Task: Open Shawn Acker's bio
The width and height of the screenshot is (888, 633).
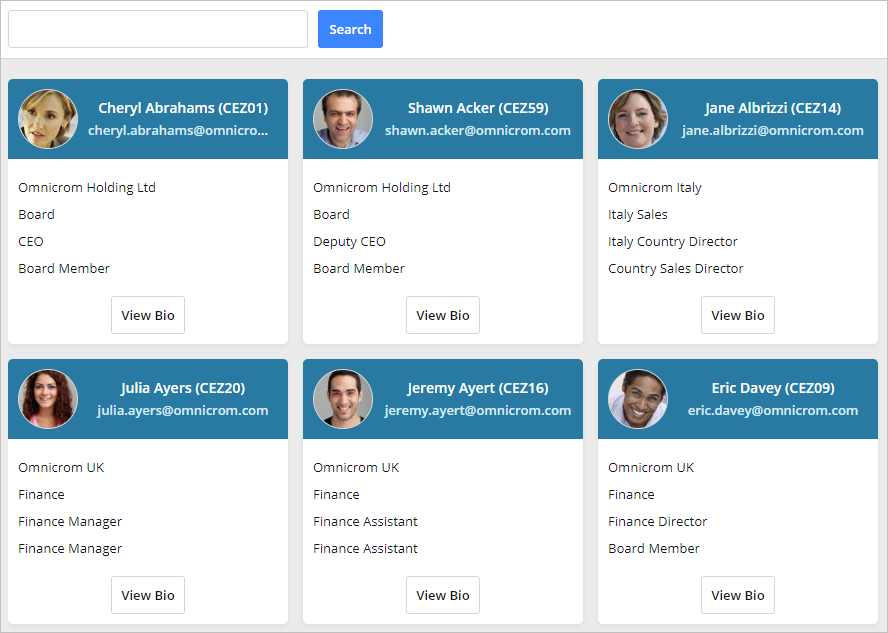Action: click(x=443, y=315)
